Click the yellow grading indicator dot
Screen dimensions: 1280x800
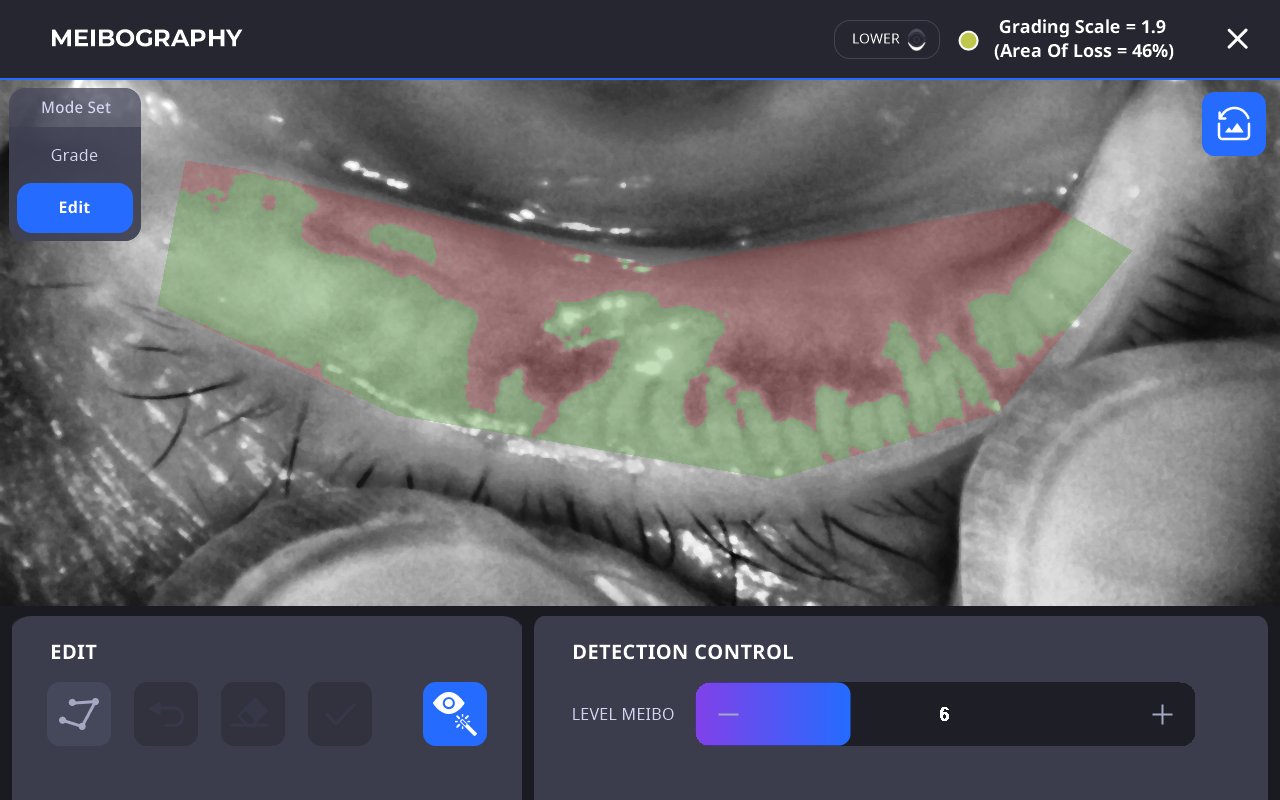point(968,40)
